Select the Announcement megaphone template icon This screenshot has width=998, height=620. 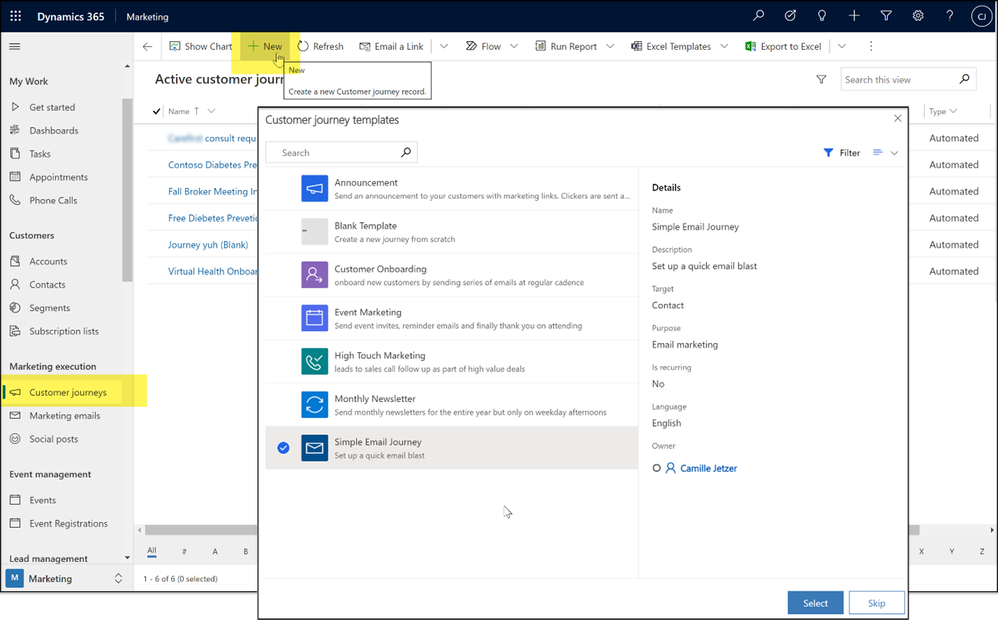pos(314,189)
